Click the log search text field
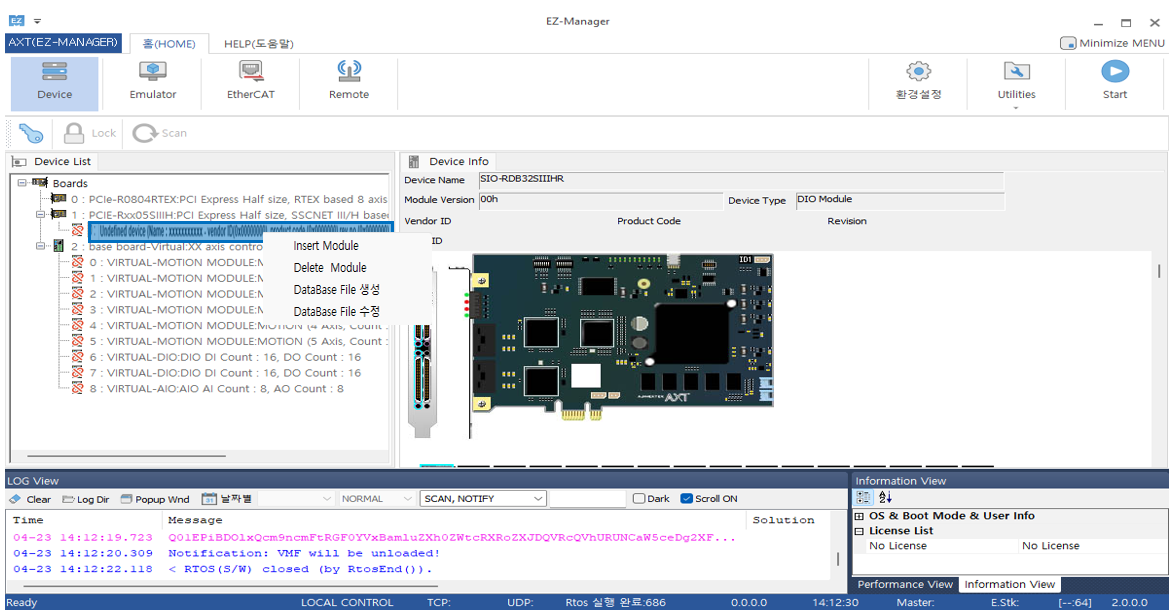The height and width of the screenshot is (610, 1170). 588,499
